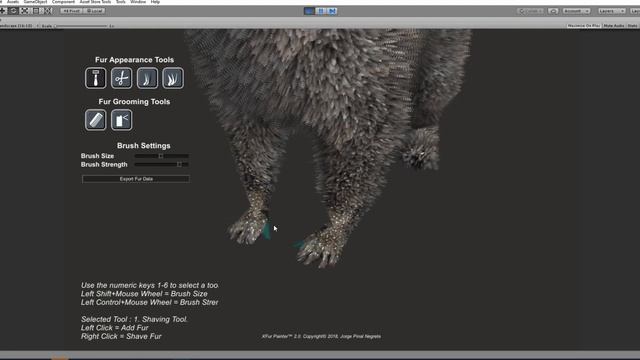Adjust the Game view Scale slider
Screen dimensions: 640x360
(x=81, y=26)
